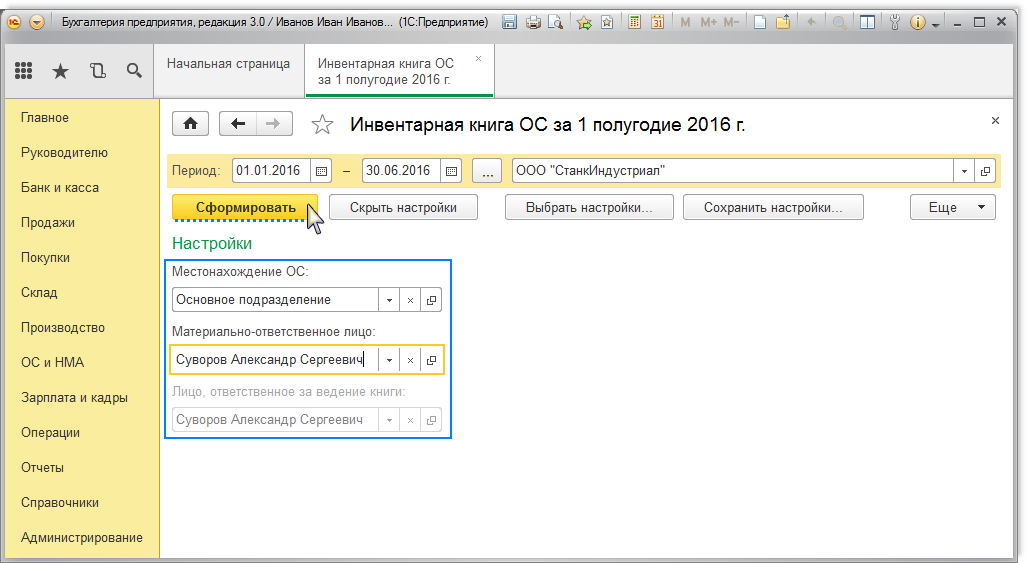Close the Инвентарная книга ОС tab
The image size is (1027, 563).
tap(479, 58)
